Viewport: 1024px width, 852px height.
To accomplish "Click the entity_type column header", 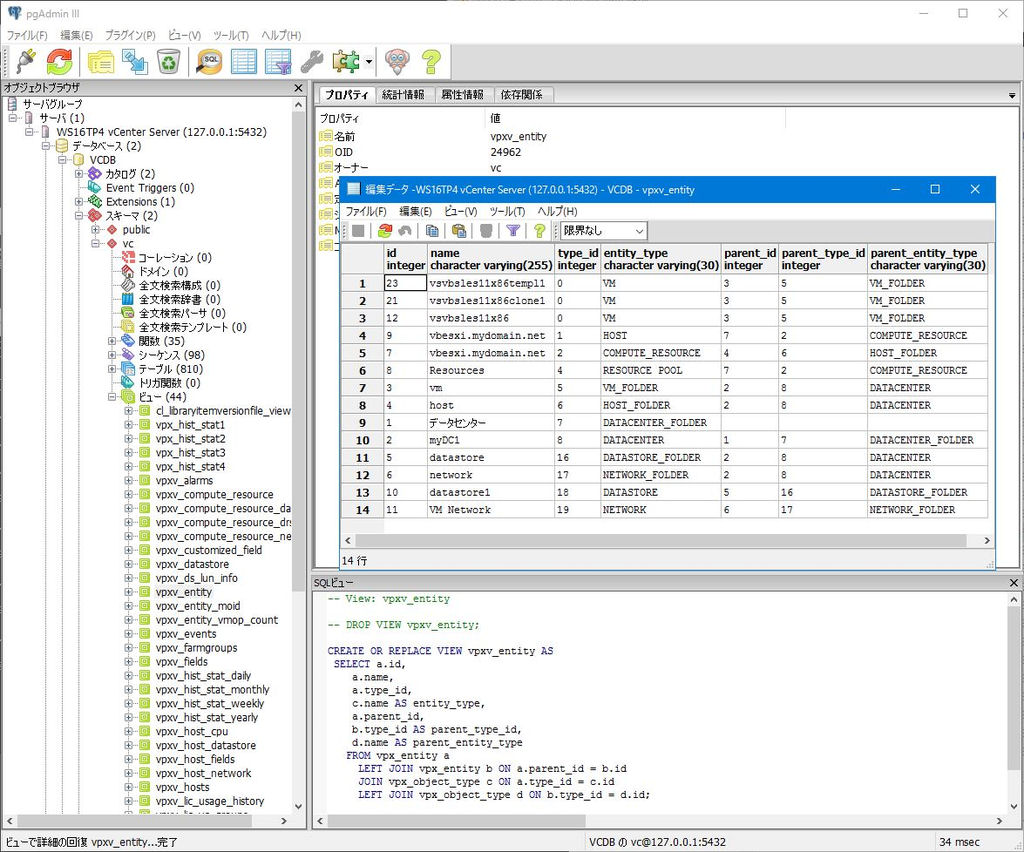I will click(660, 259).
